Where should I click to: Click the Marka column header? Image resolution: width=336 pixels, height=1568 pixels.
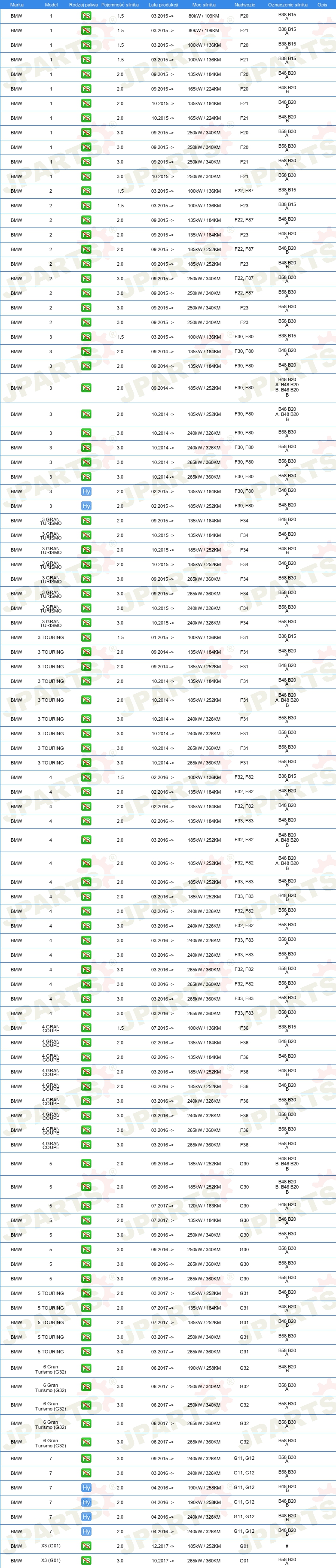(x=16, y=4)
